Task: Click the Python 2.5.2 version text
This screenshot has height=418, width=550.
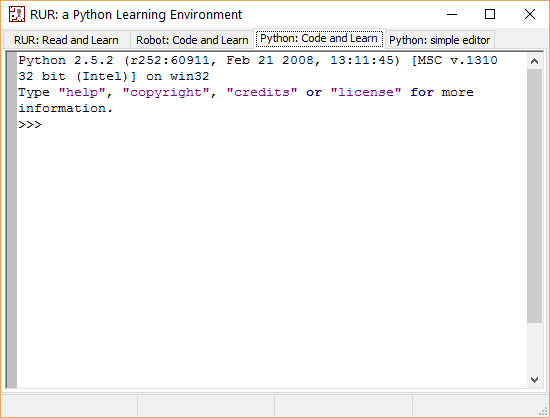Action: point(66,60)
